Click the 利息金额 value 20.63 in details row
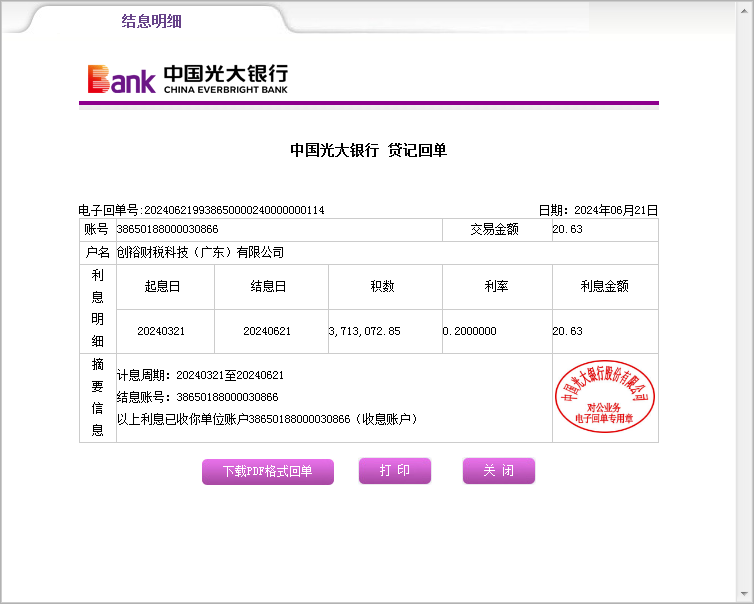Viewport: 754px width, 604px height. pos(567,331)
